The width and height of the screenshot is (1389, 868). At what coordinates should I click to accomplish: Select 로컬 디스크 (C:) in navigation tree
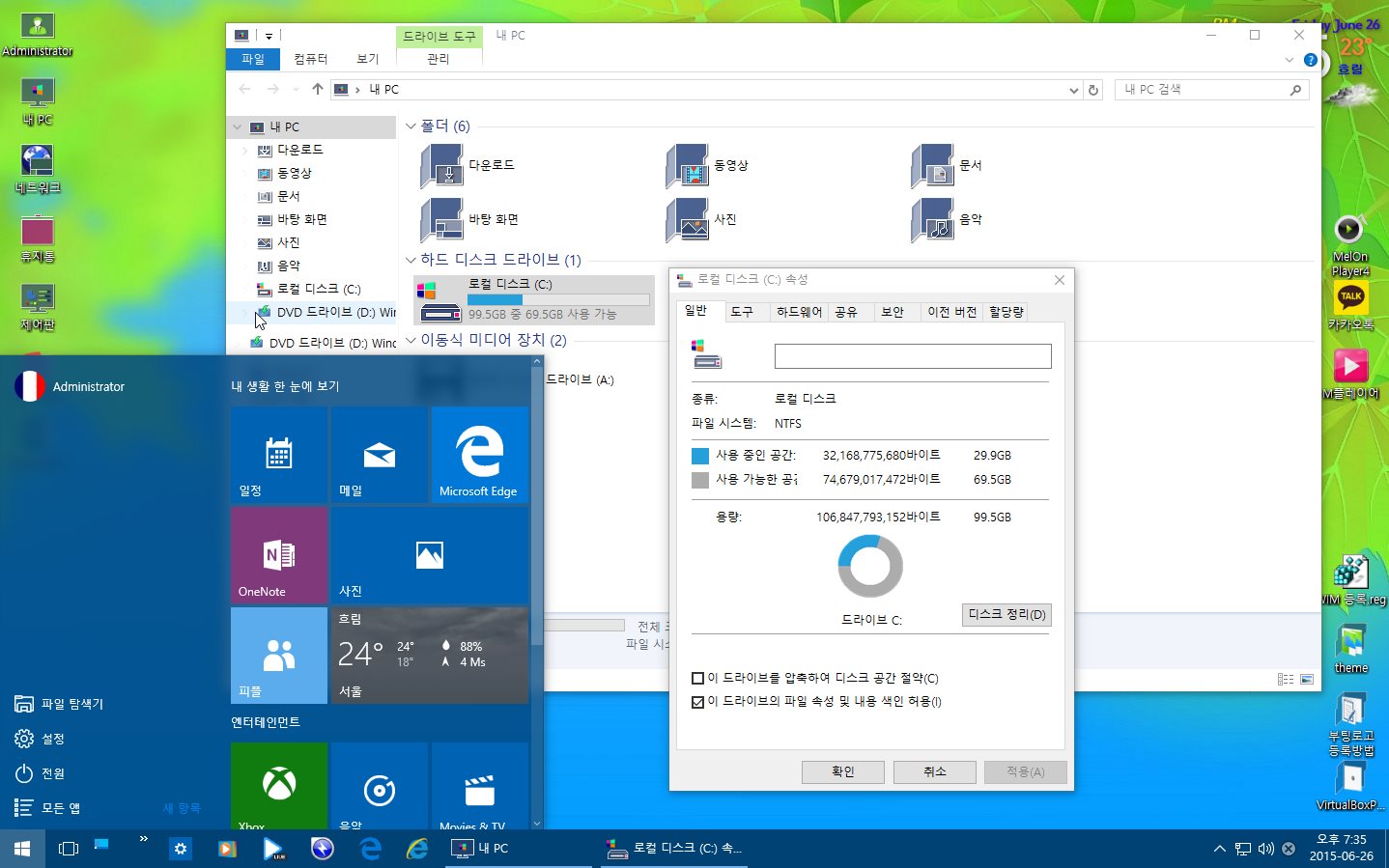click(319, 289)
